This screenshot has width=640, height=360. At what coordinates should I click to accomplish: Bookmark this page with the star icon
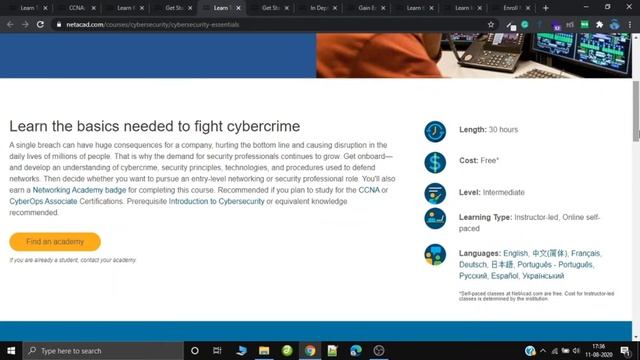click(491, 24)
